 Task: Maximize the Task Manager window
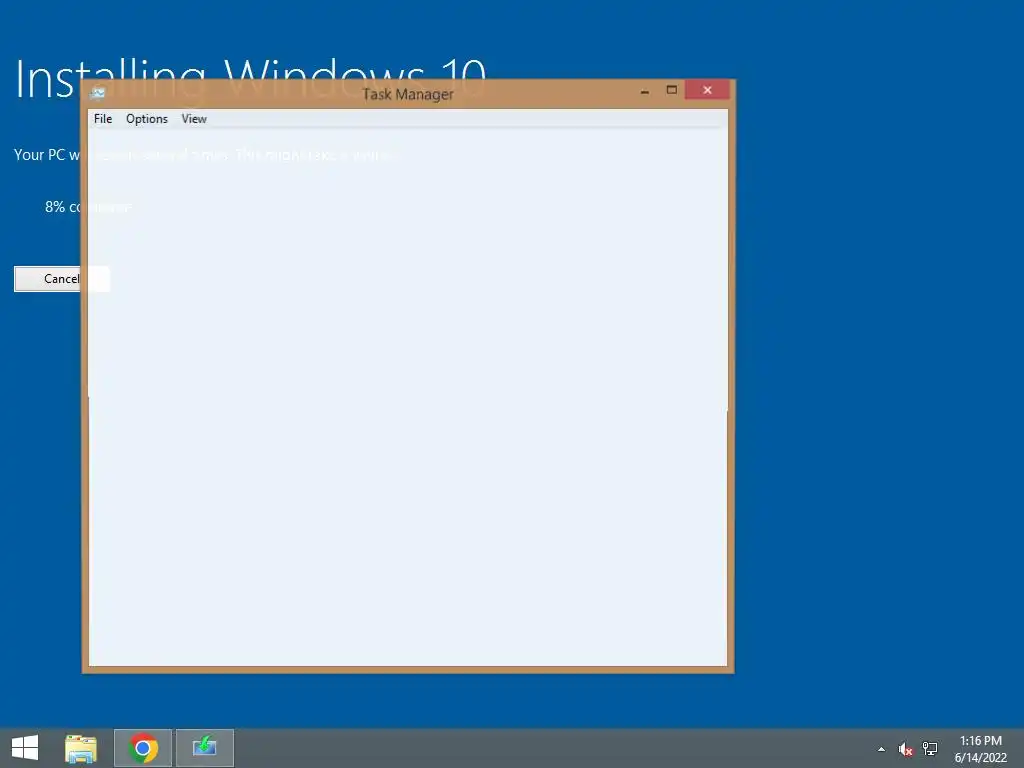click(671, 90)
